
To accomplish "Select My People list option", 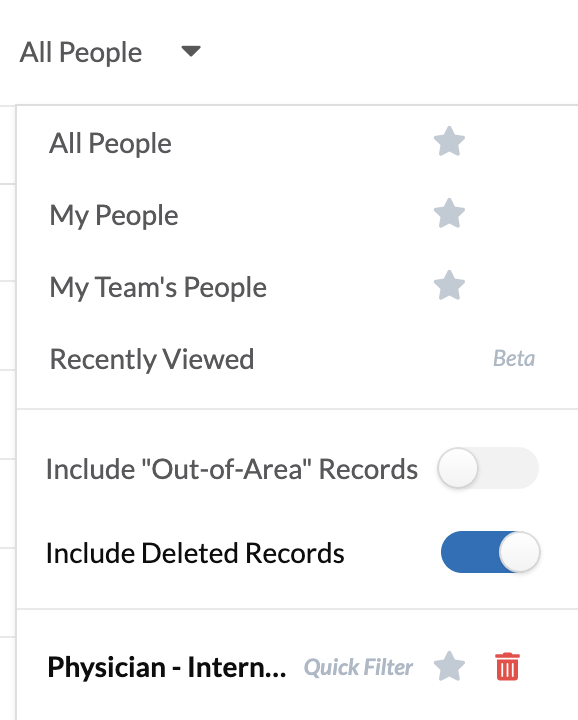I will [114, 215].
